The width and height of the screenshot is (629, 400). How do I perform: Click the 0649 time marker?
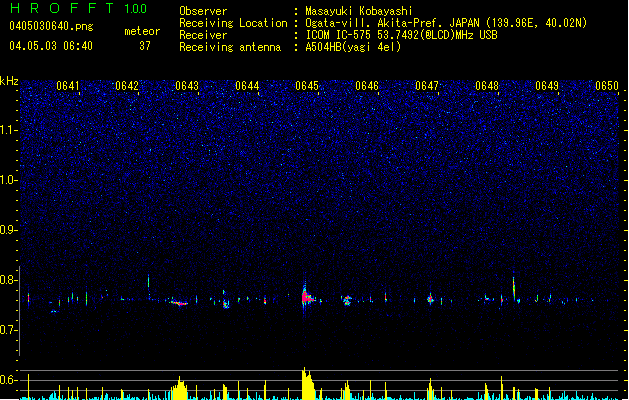547,86
